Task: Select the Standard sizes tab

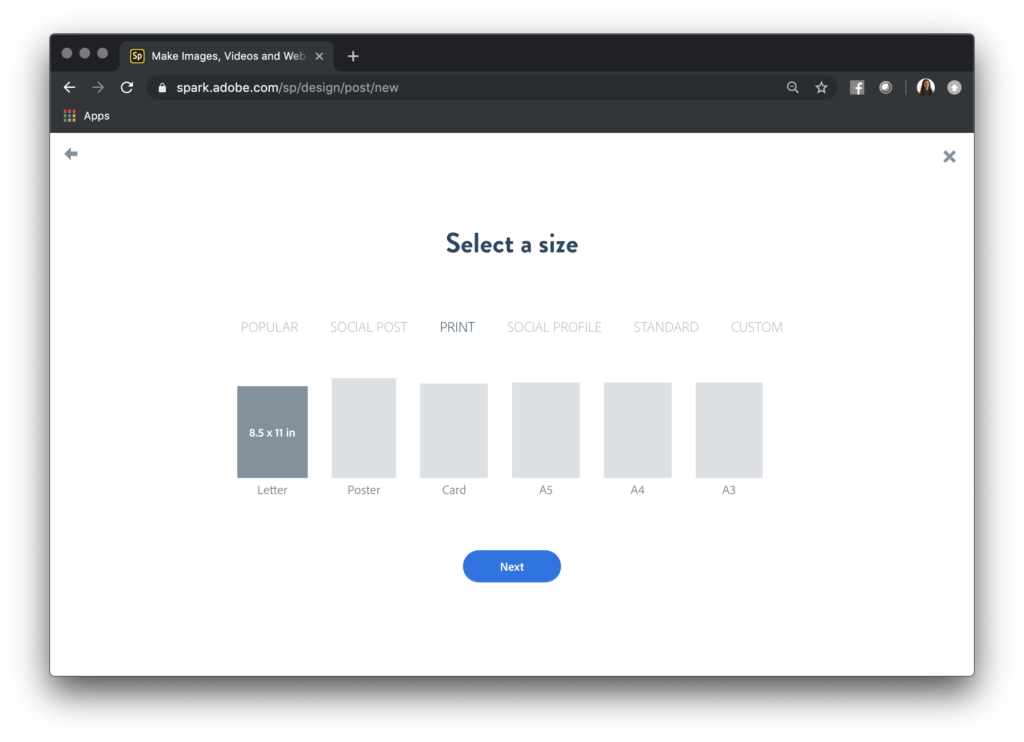Action: click(666, 327)
